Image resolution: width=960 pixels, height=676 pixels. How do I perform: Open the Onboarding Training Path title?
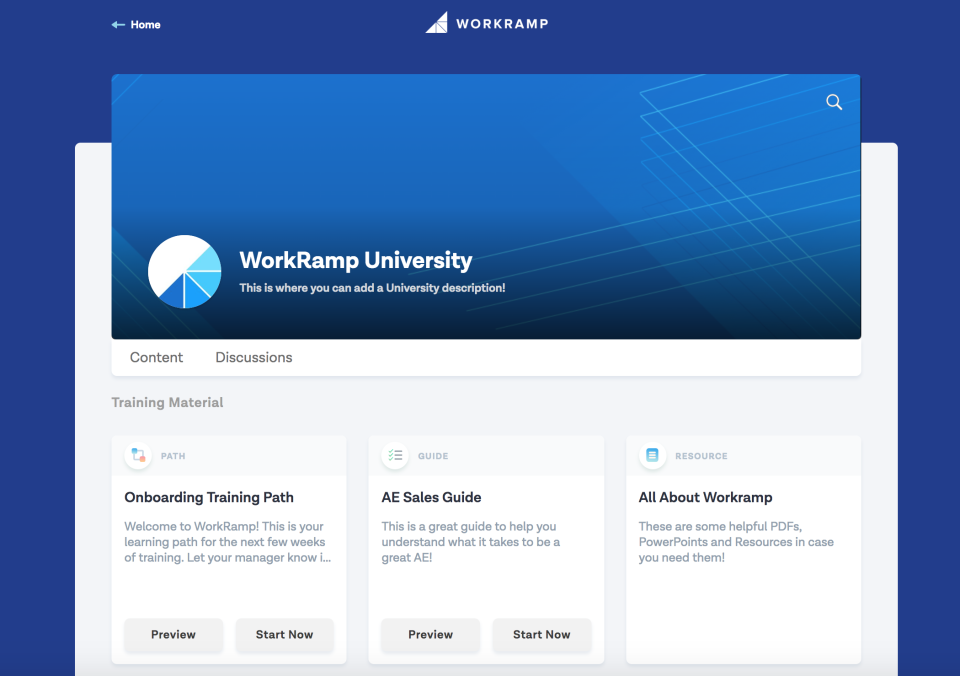coord(209,497)
